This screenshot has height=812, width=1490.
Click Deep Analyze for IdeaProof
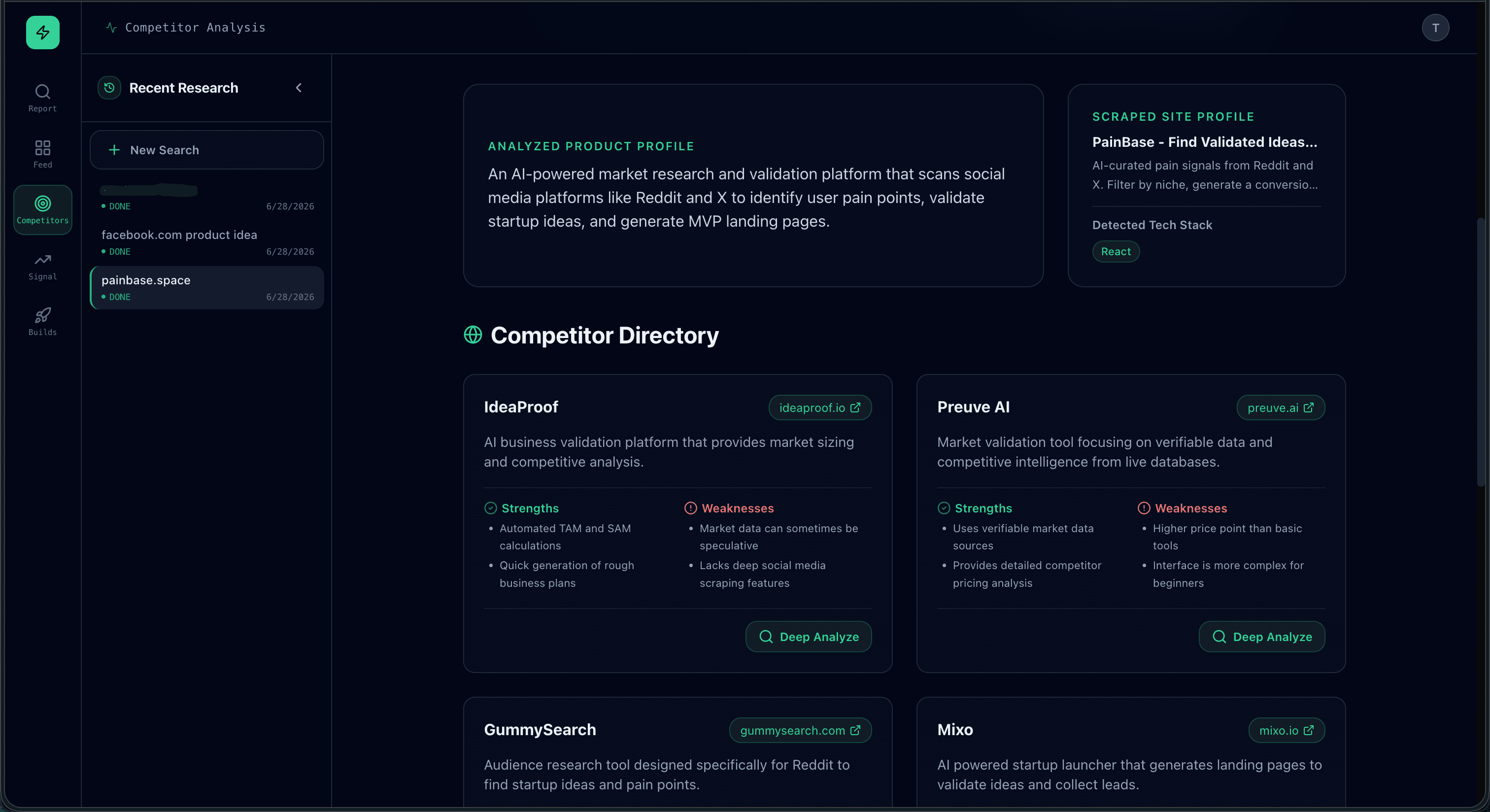[808, 637]
